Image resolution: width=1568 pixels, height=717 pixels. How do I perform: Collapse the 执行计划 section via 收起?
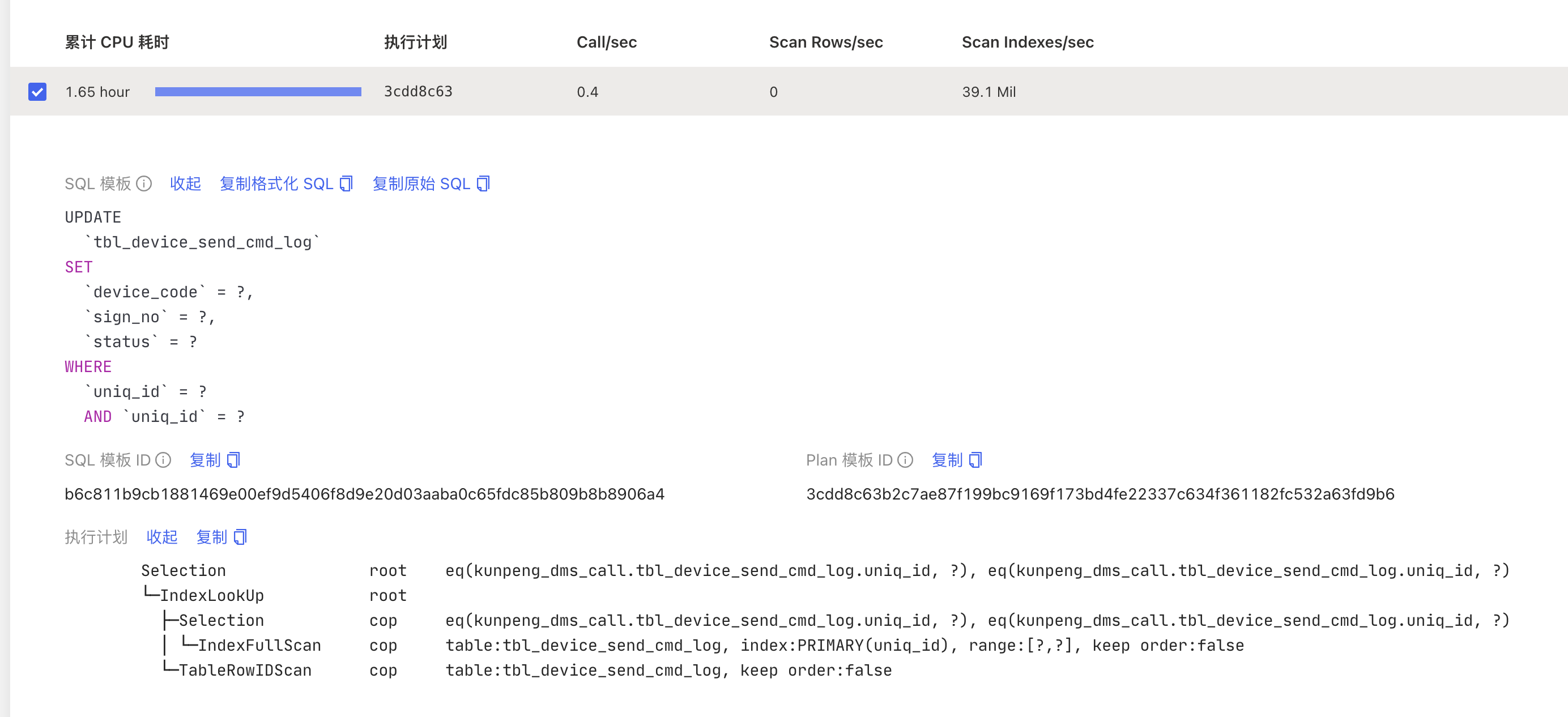click(162, 537)
